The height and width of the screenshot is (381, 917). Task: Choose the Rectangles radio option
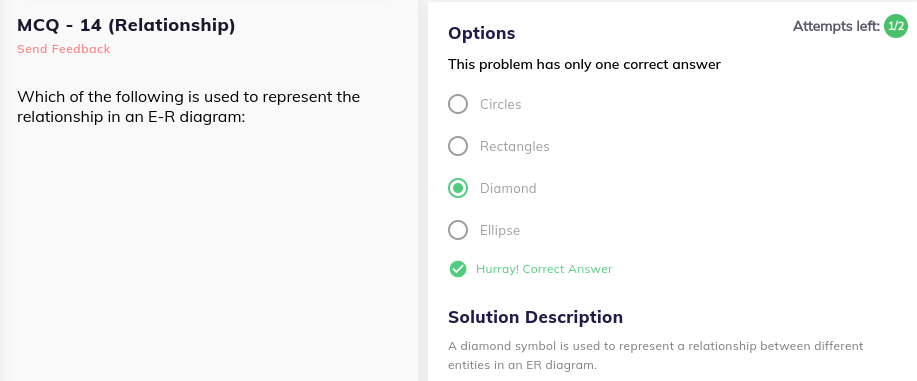(458, 146)
